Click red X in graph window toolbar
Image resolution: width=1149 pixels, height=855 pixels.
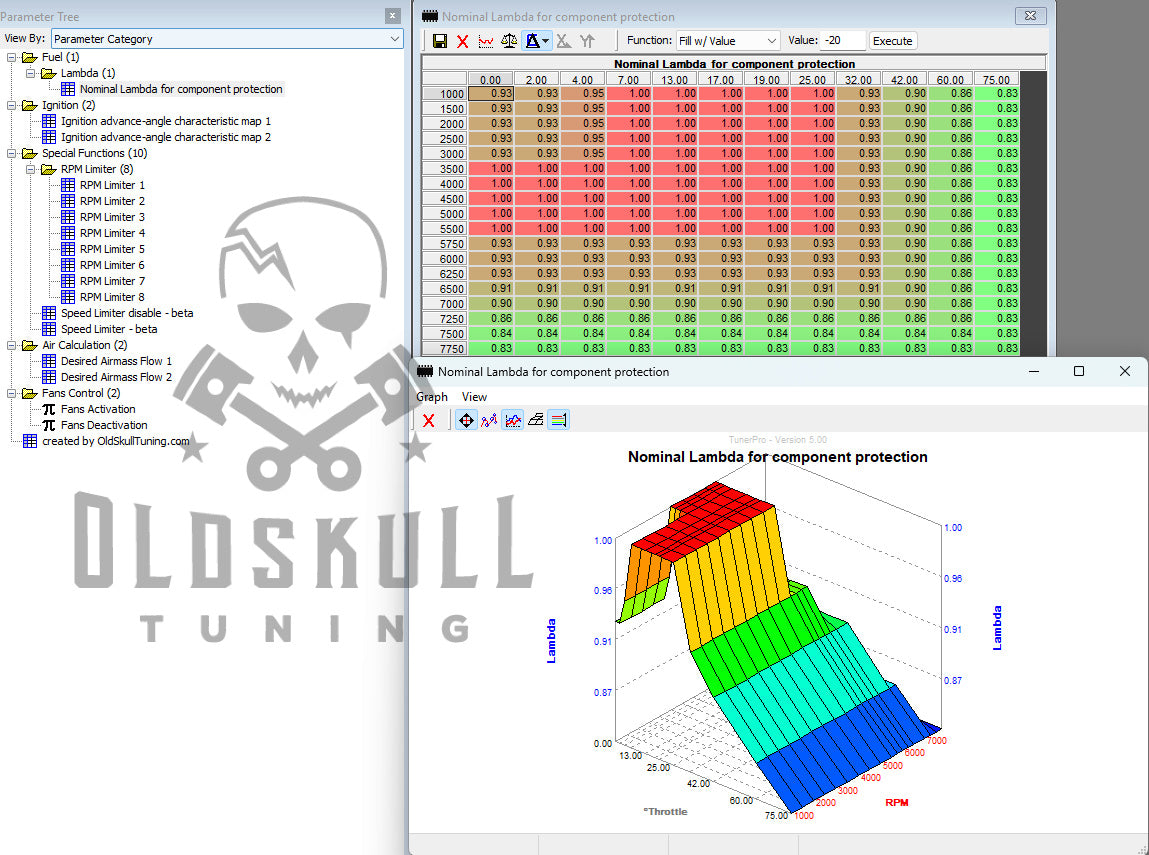click(x=429, y=421)
